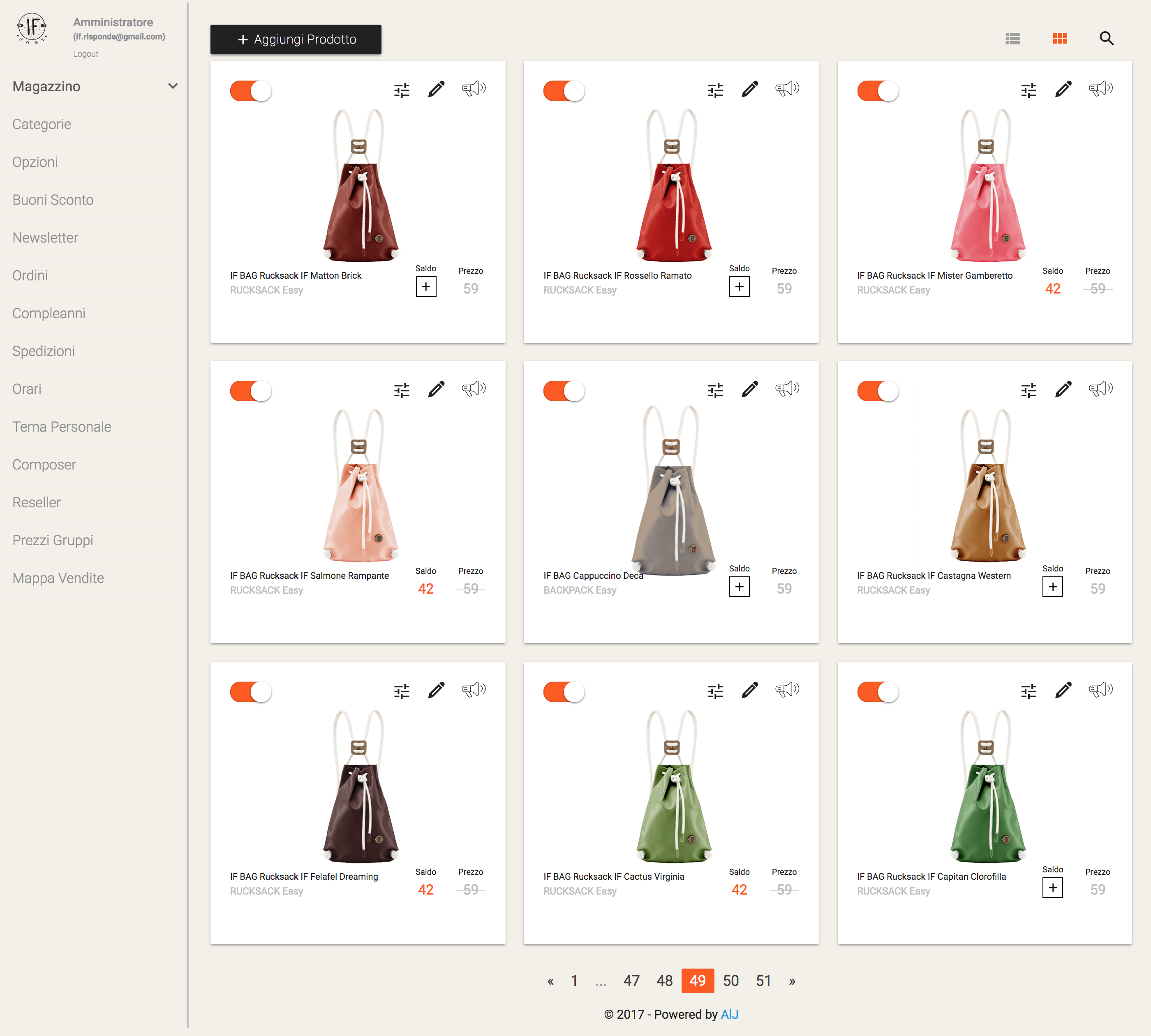Switch to list view layout
The height and width of the screenshot is (1036, 1151).
1012,39
